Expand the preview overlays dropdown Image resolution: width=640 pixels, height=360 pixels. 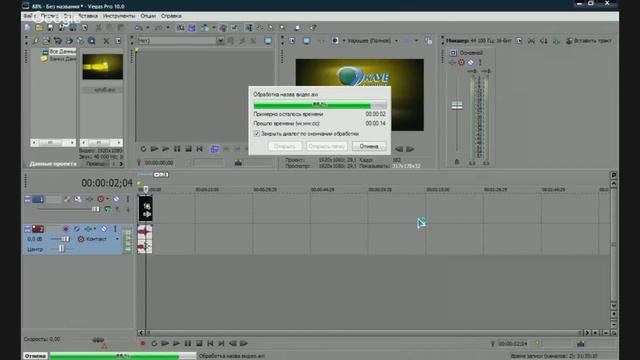(x=416, y=41)
